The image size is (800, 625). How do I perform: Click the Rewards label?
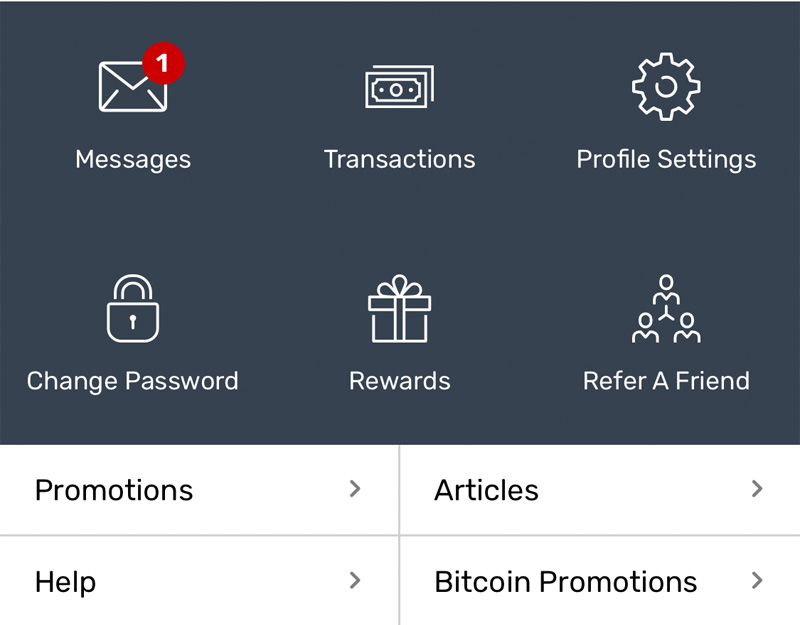[399, 381]
